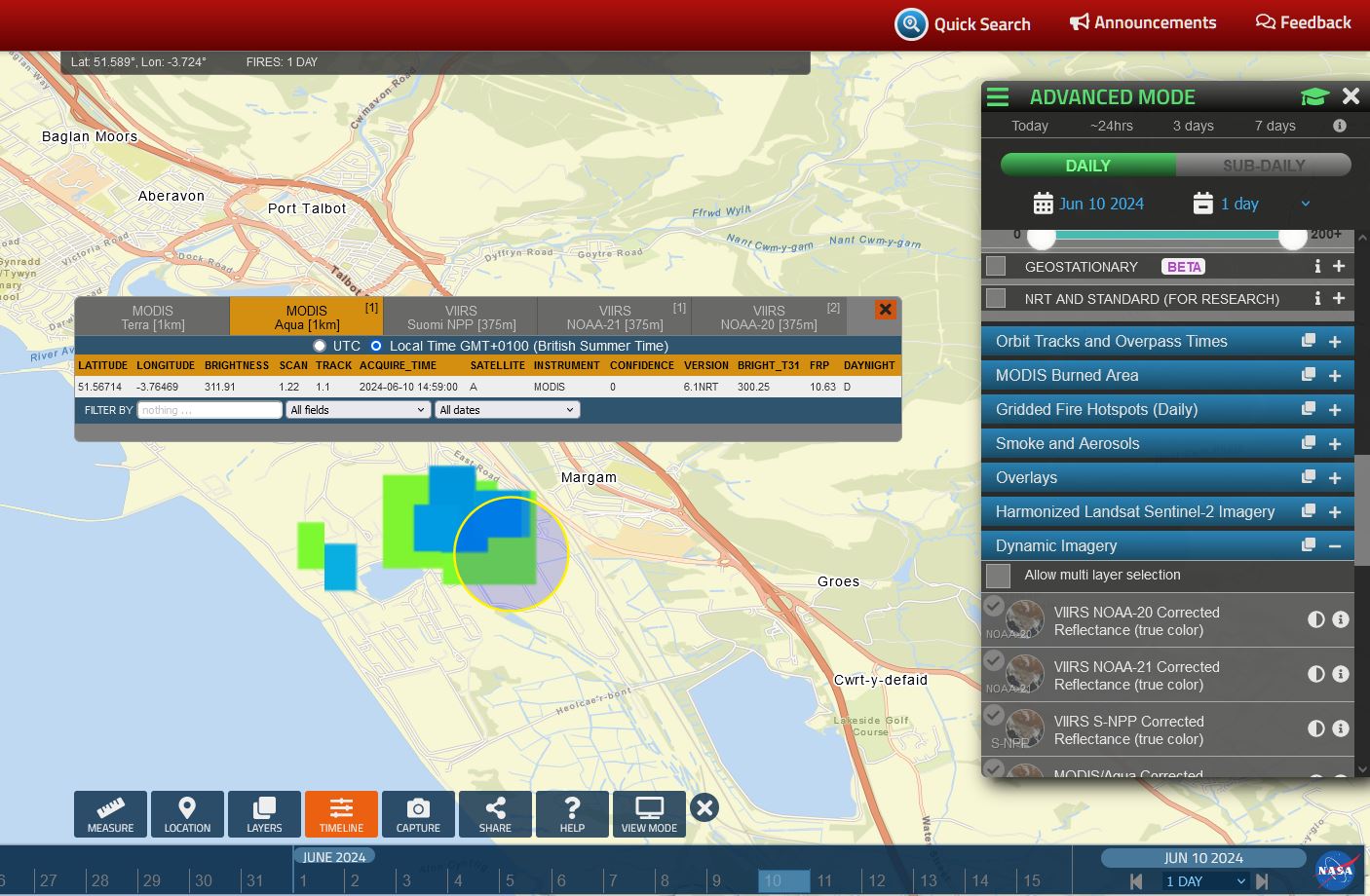Open the Jun 10 2024 calendar picker
The width and height of the screenshot is (1370, 896).
tap(1088, 204)
